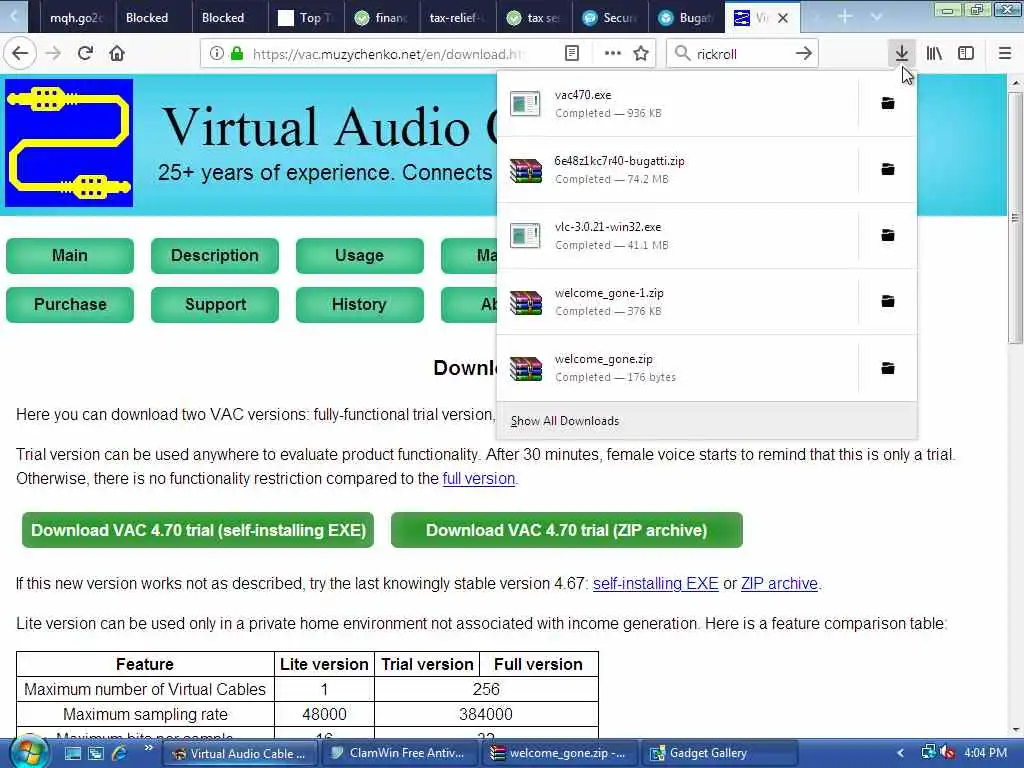Open the History page button
1024x768 pixels.
coord(359,304)
